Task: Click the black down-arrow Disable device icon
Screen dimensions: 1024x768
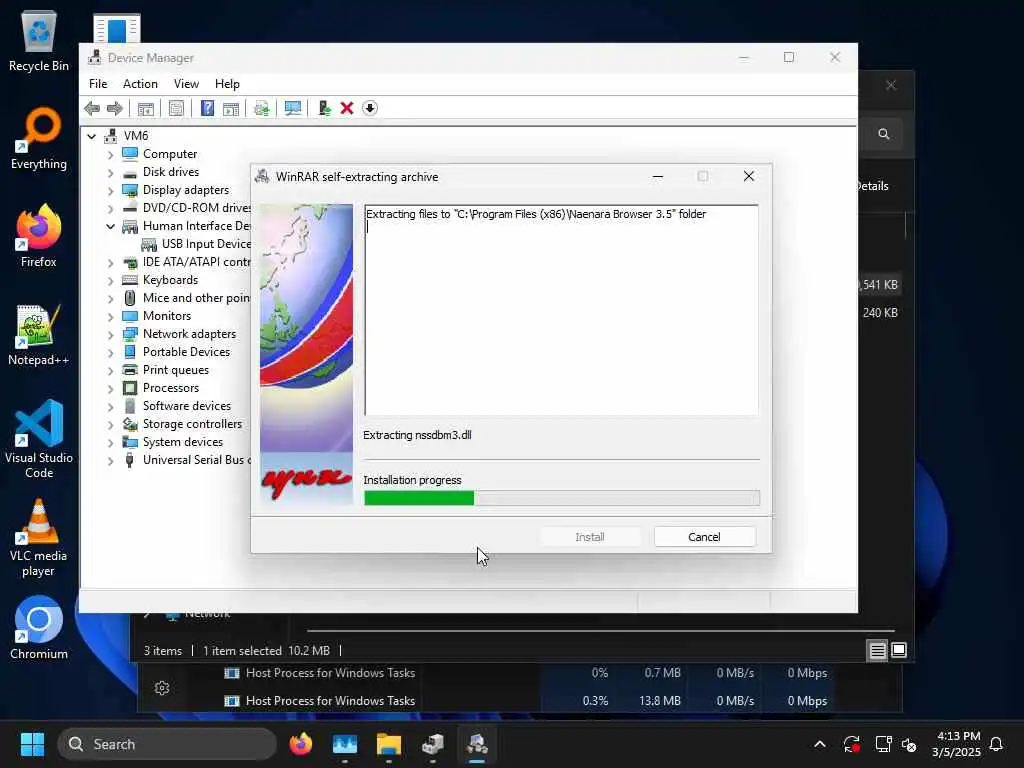Action: pos(370,108)
